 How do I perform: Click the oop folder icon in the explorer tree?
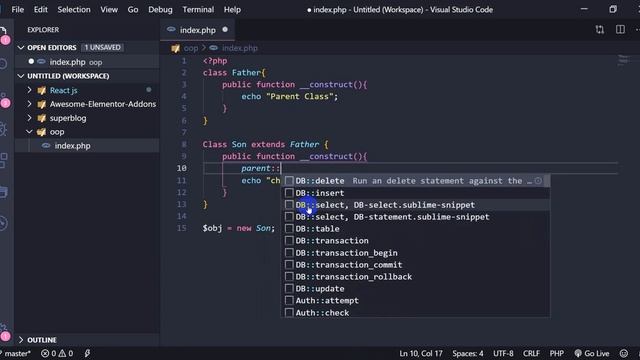coord(41,132)
